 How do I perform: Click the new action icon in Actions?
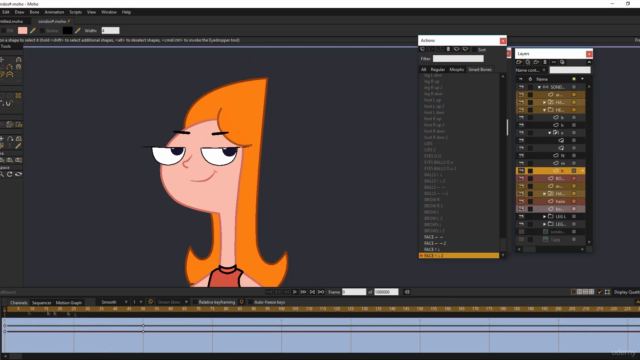click(x=422, y=49)
